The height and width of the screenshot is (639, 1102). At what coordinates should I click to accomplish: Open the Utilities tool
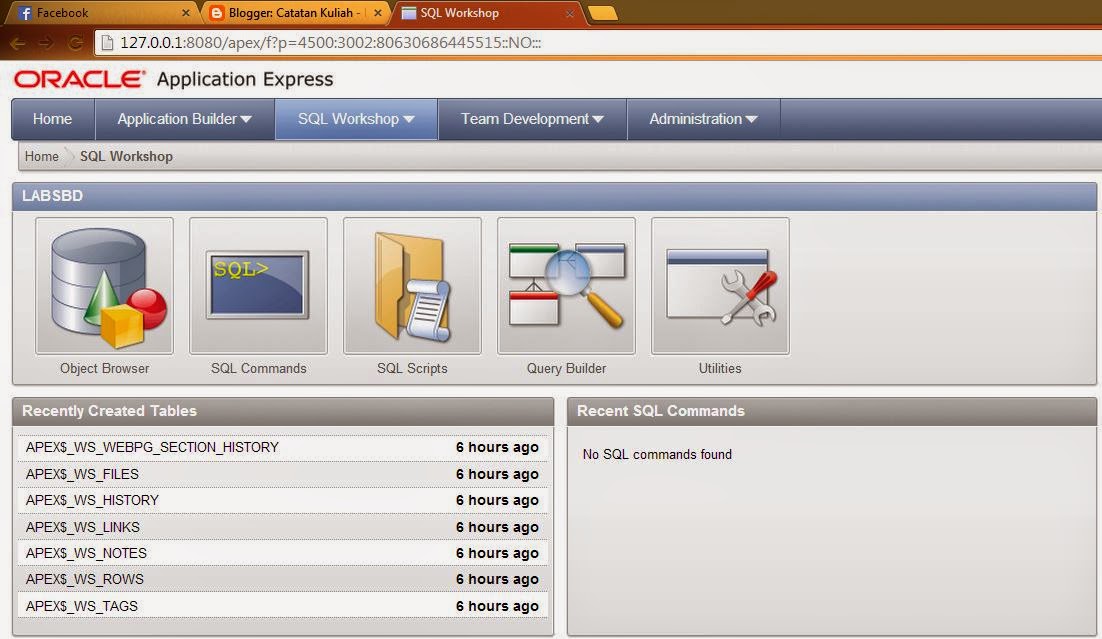point(719,285)
